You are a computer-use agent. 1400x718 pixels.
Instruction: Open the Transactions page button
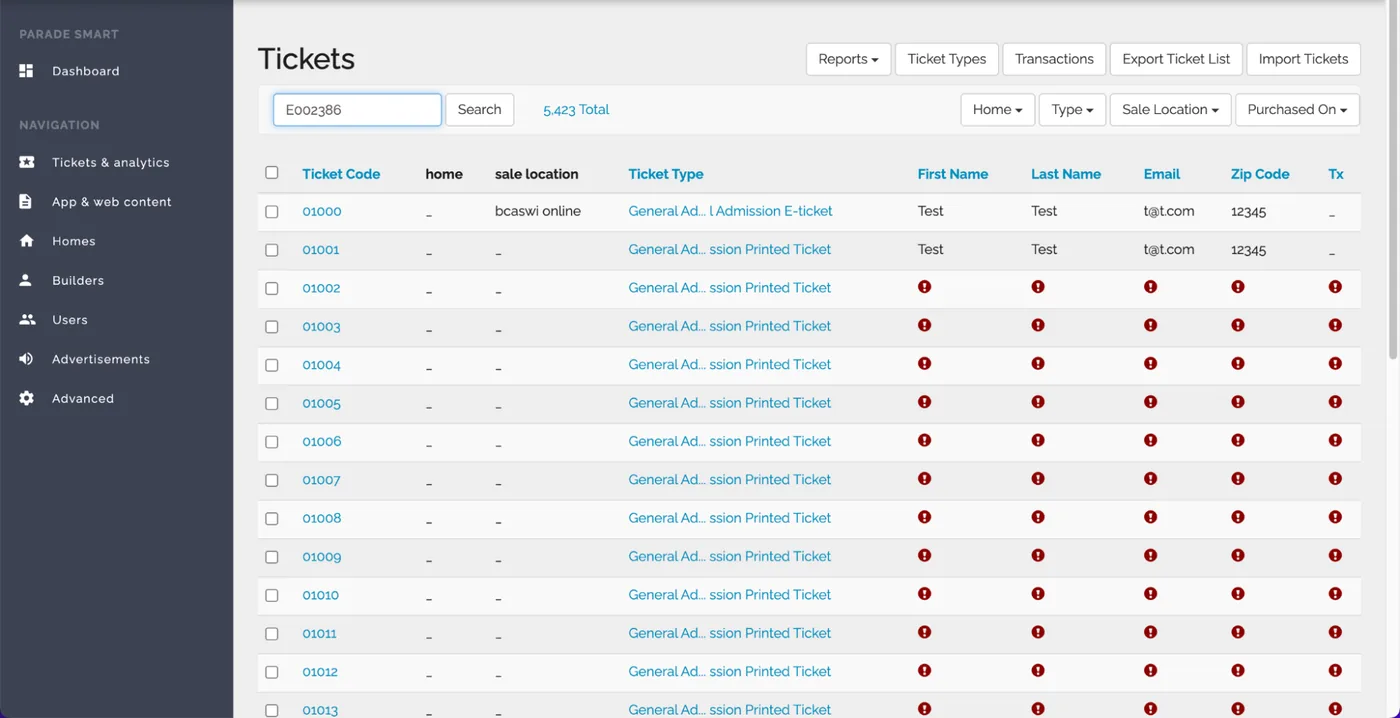pyautogui.click(x=1054, y=59)
